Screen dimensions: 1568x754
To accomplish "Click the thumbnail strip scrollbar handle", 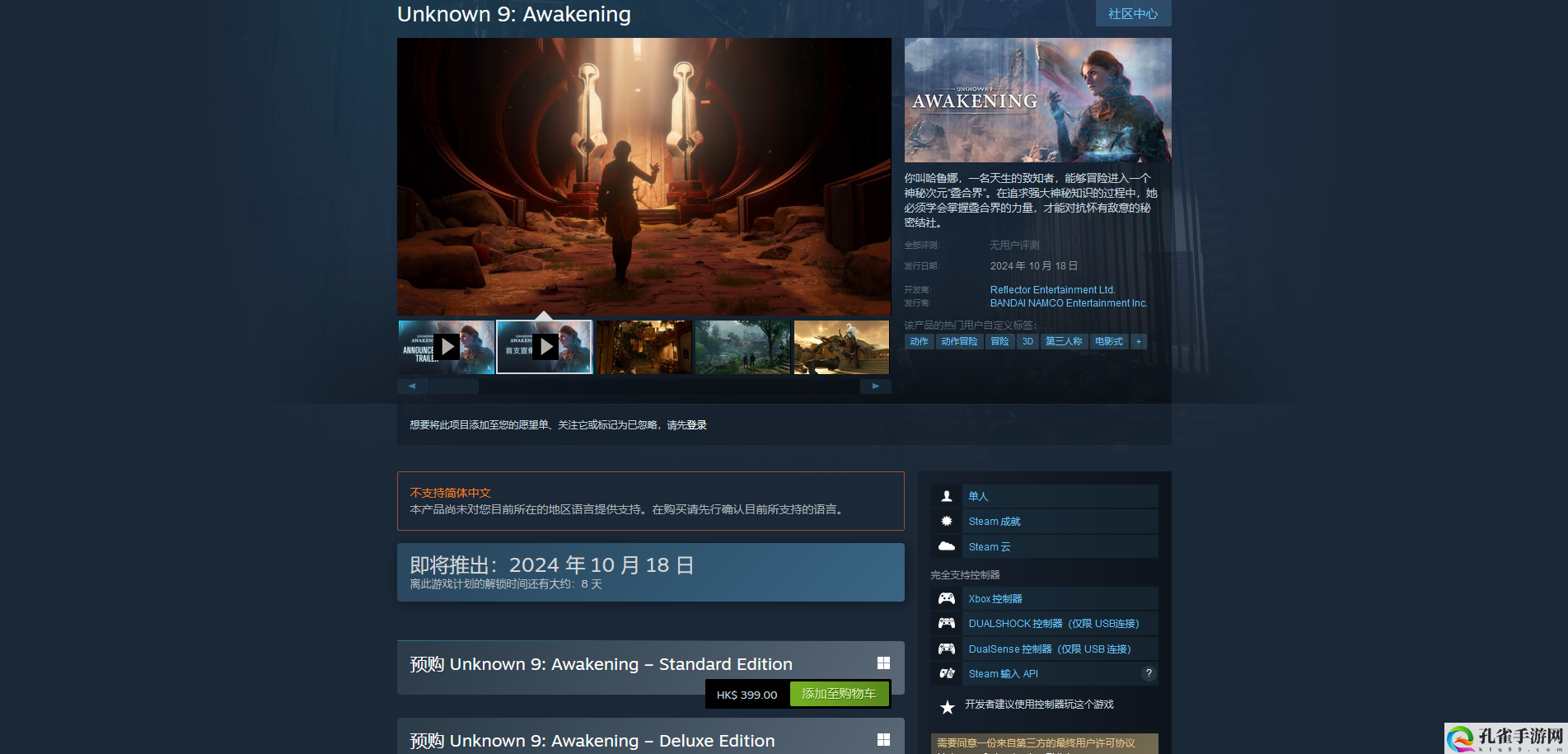I will 454,386.
